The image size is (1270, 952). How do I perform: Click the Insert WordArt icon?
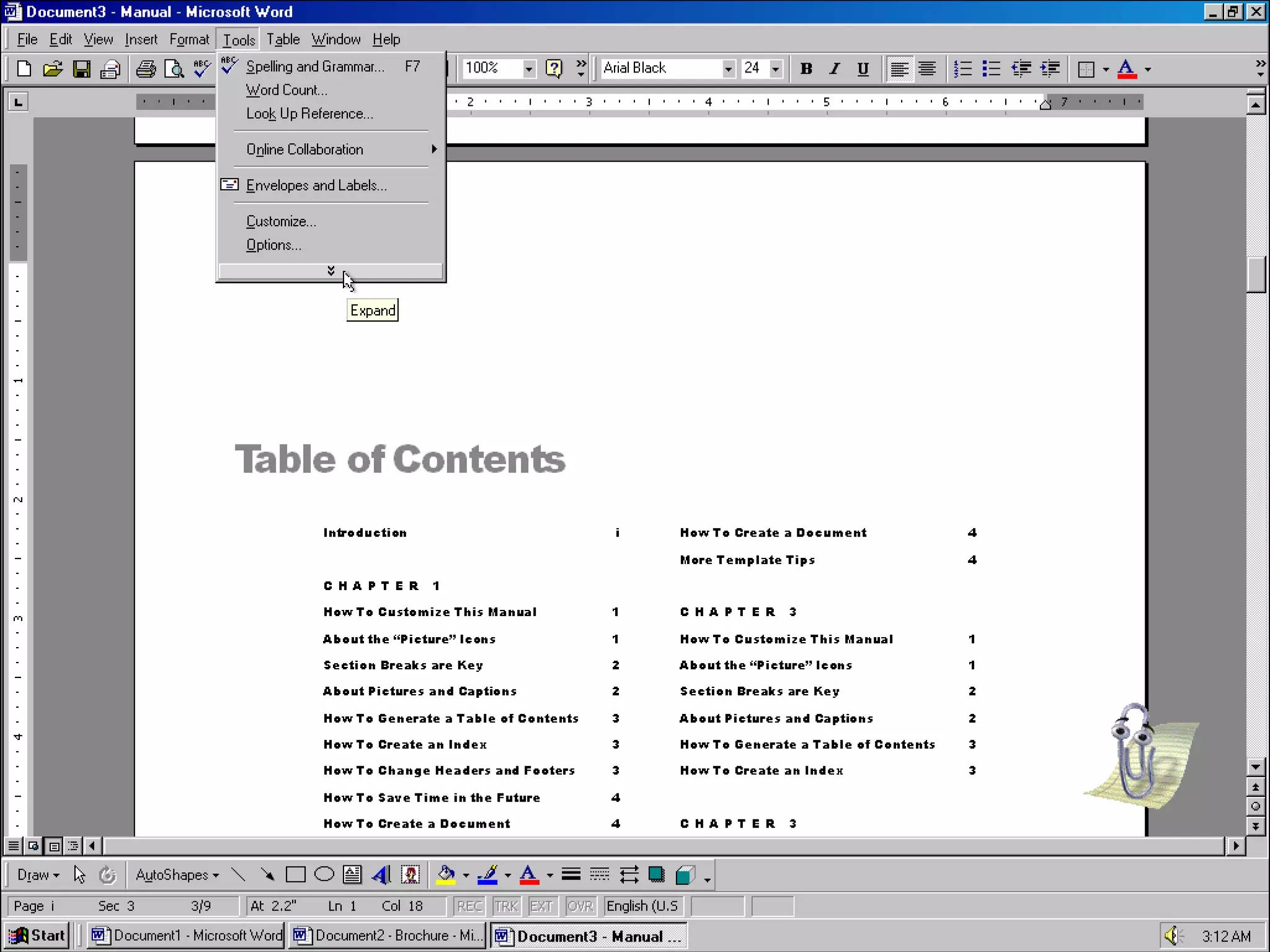click(381, 875)
